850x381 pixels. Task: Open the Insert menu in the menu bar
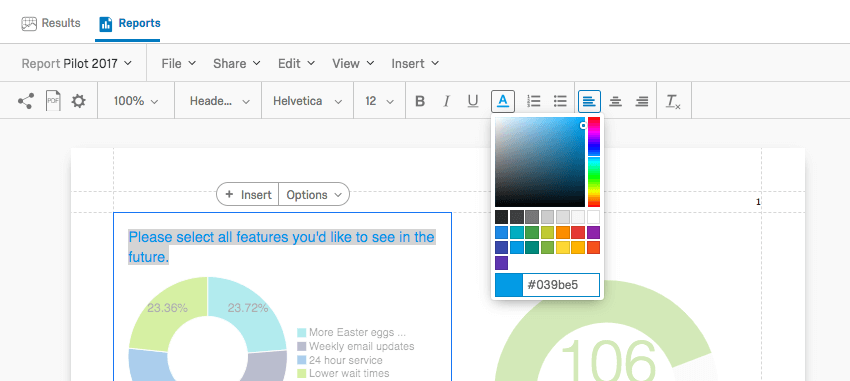click(x=415, y=63)
